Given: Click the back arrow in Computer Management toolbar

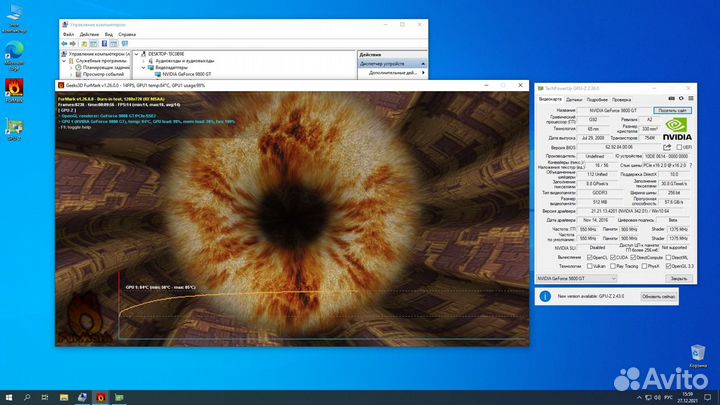Looking at the screenshot, I should pos(64,44).
